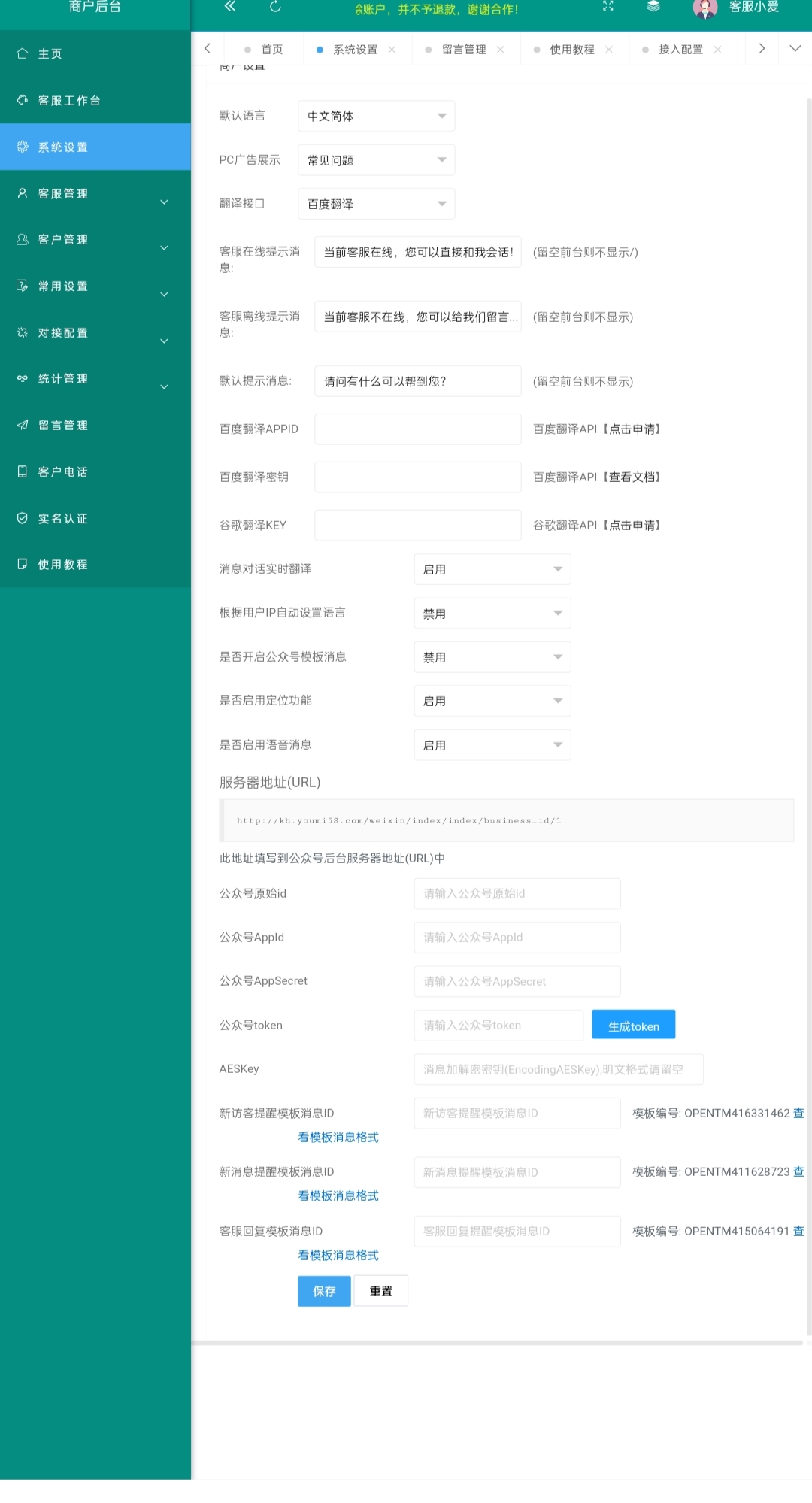
Task: Click the AESKey input field
Action: pyautogui.click(x=559, y=1069)
